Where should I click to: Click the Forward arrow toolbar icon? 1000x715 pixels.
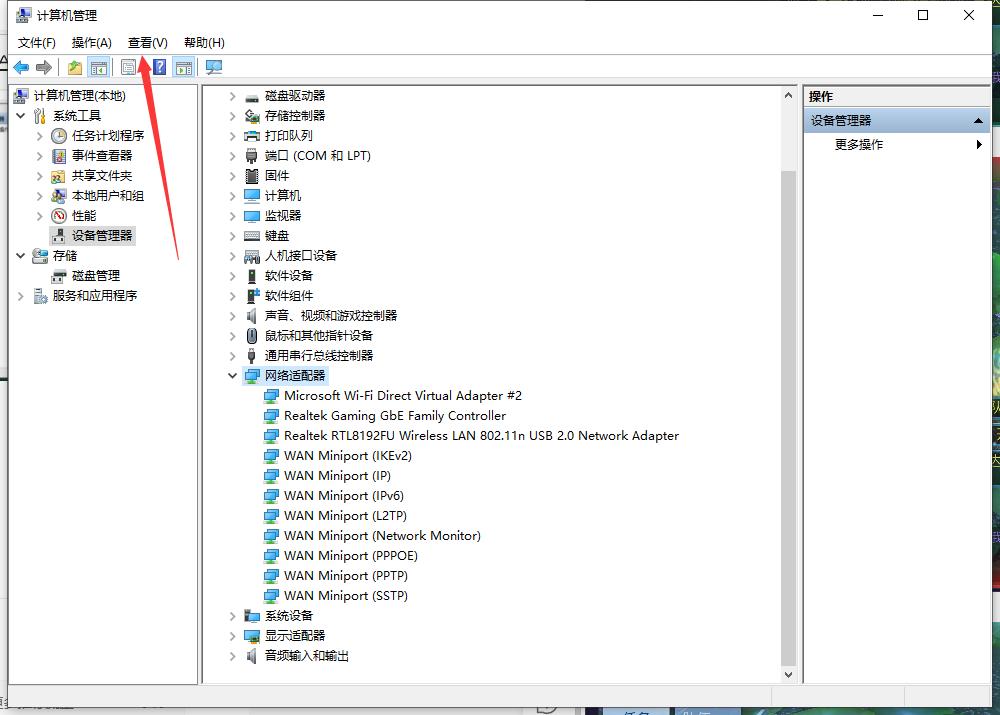44,67
